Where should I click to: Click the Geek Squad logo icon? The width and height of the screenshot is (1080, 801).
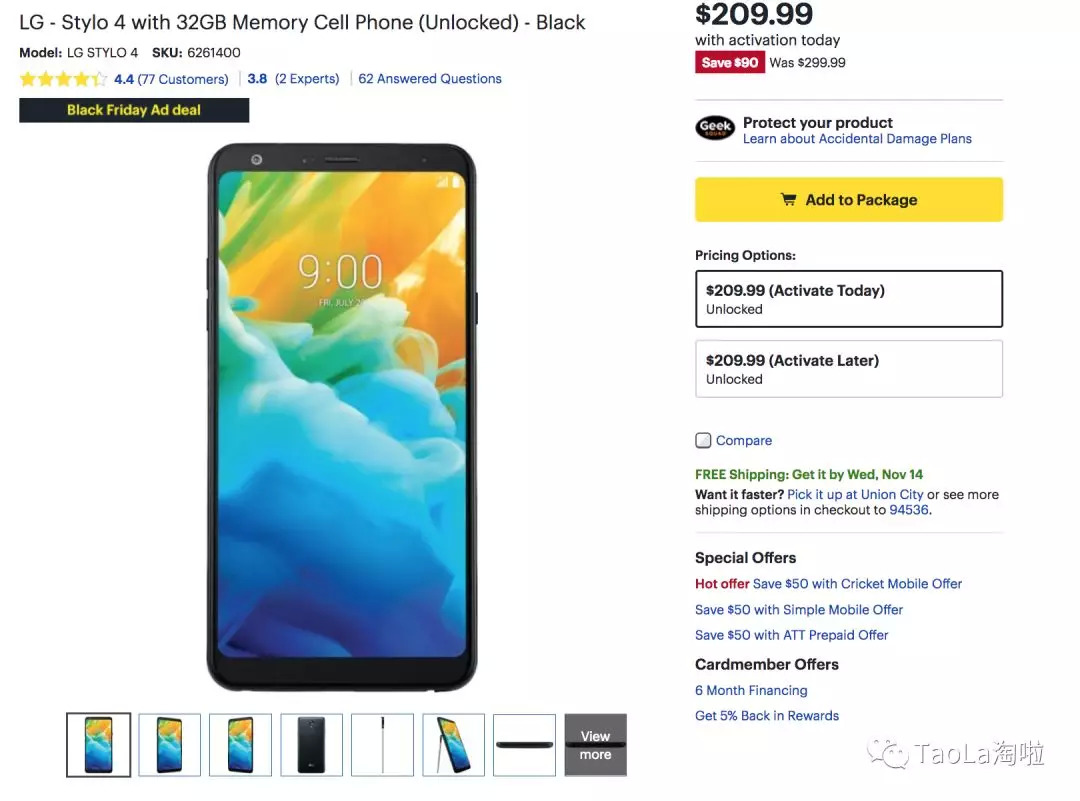(715, 128)
